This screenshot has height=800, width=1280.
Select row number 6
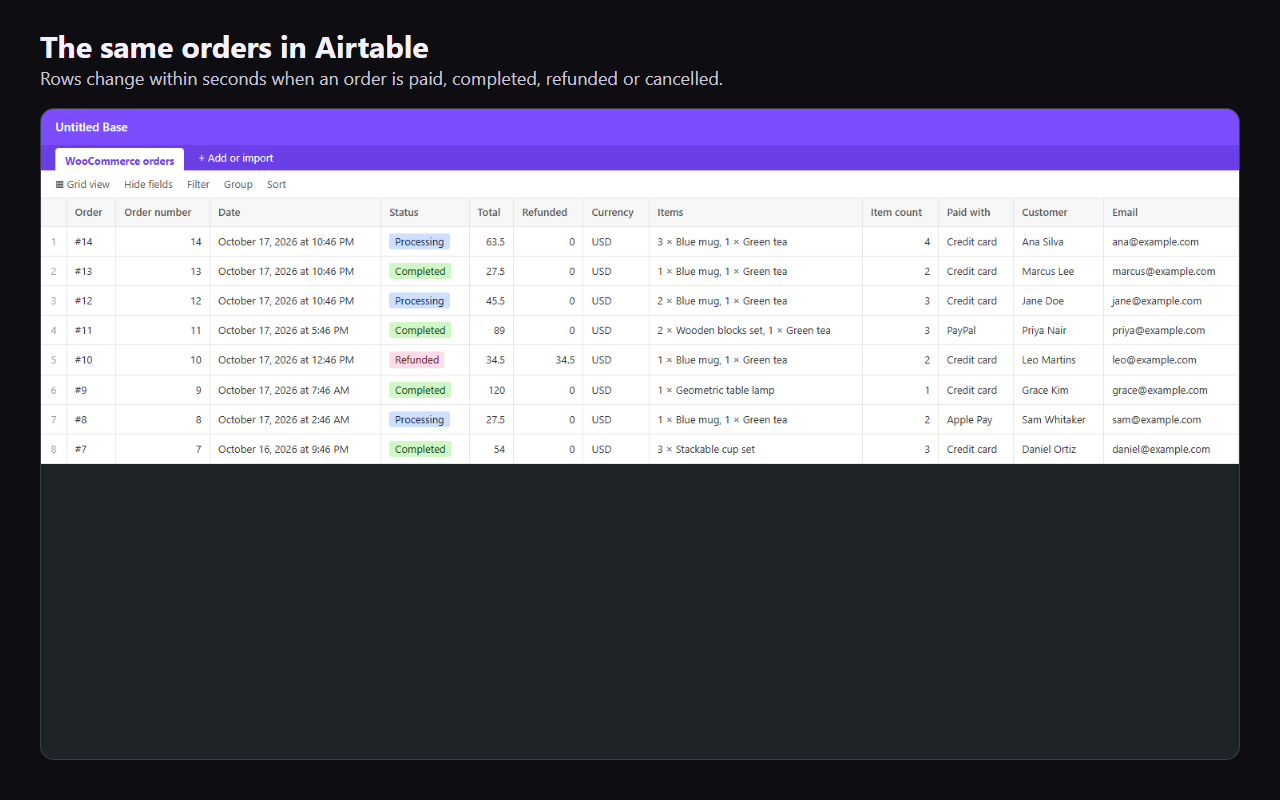pyautogui.click(x=54, y=390)
